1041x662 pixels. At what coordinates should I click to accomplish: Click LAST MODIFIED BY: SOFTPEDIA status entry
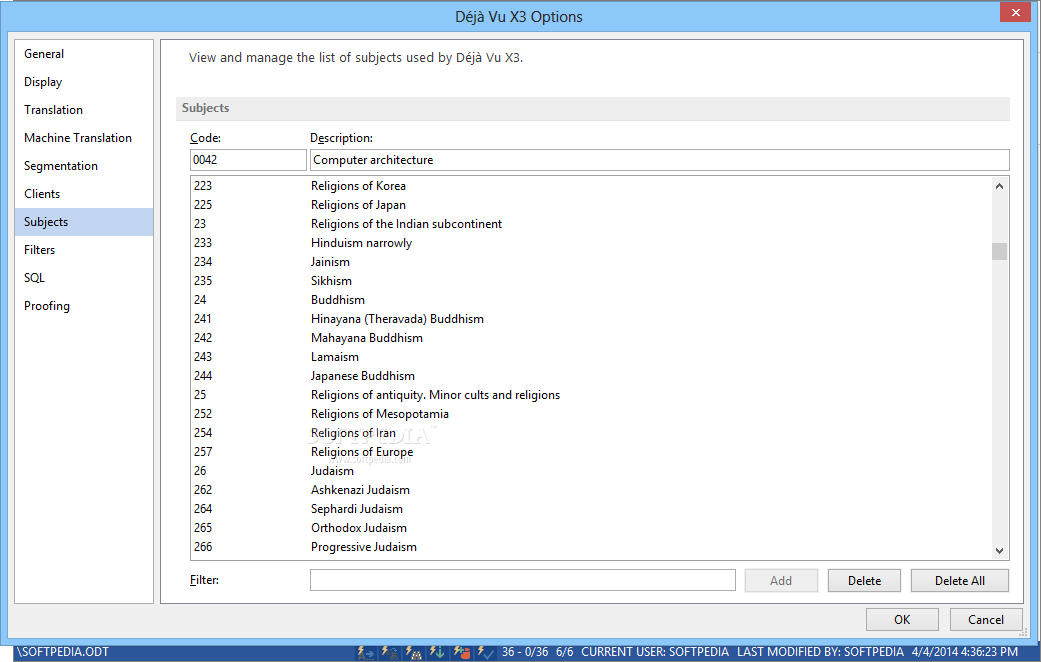pyautogui.click(x=820, y=652)
